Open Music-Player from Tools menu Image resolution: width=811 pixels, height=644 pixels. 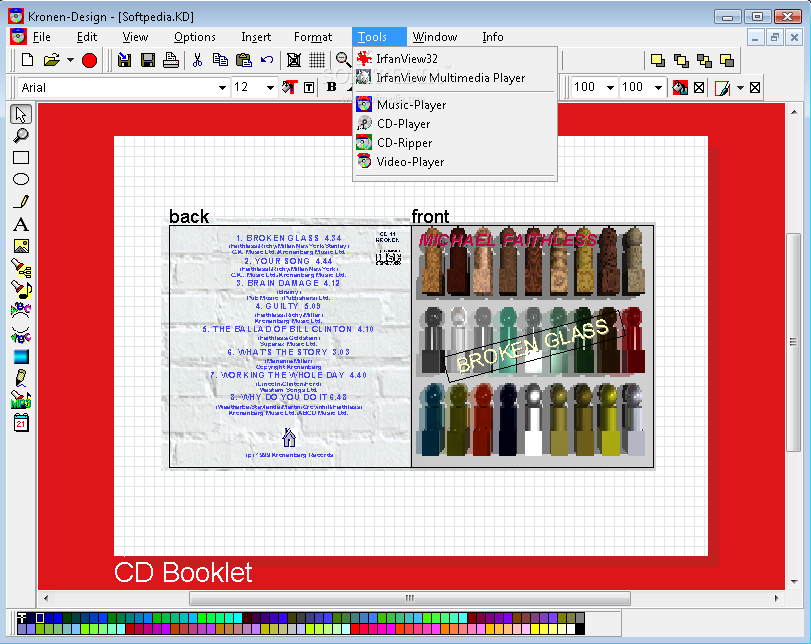point(455,104)
